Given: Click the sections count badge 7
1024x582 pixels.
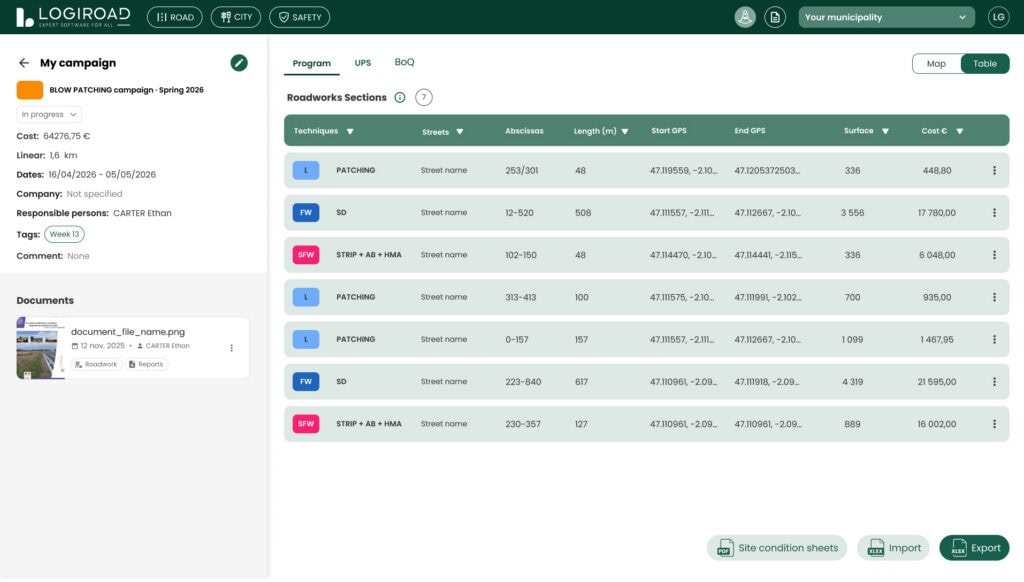Looking at the screenshot, I should tap(424, 97).
